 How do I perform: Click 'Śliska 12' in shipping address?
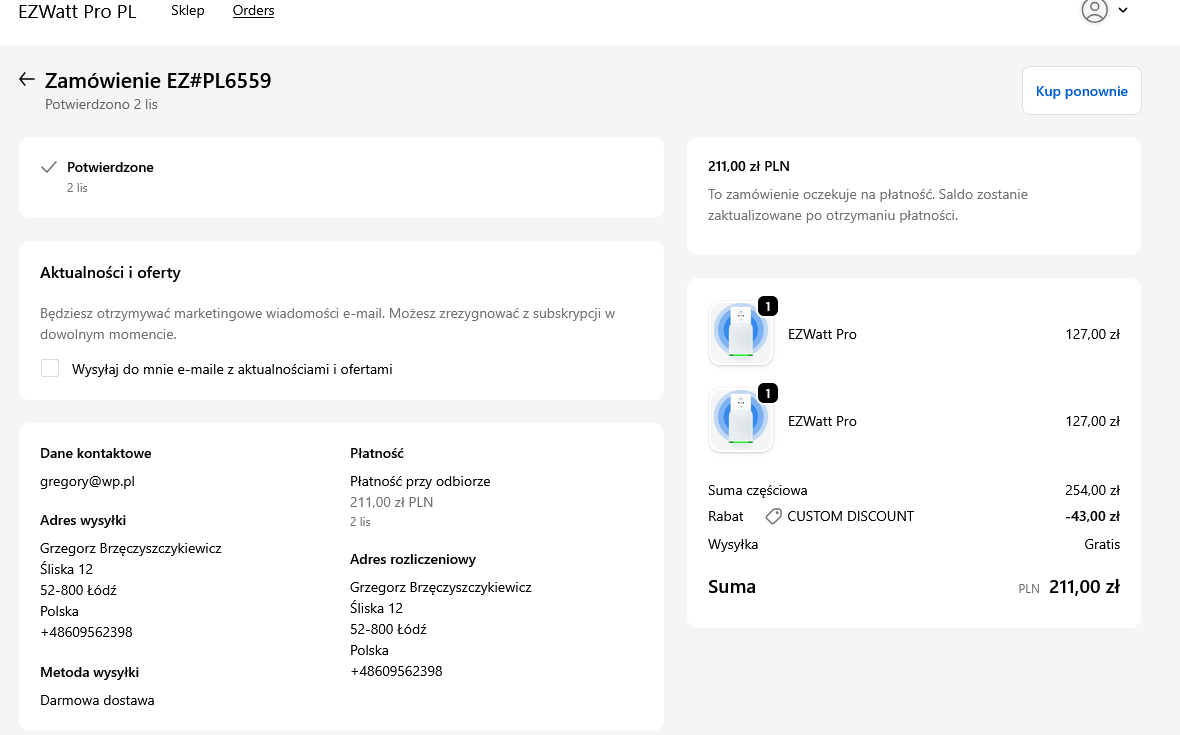(66, 569)
